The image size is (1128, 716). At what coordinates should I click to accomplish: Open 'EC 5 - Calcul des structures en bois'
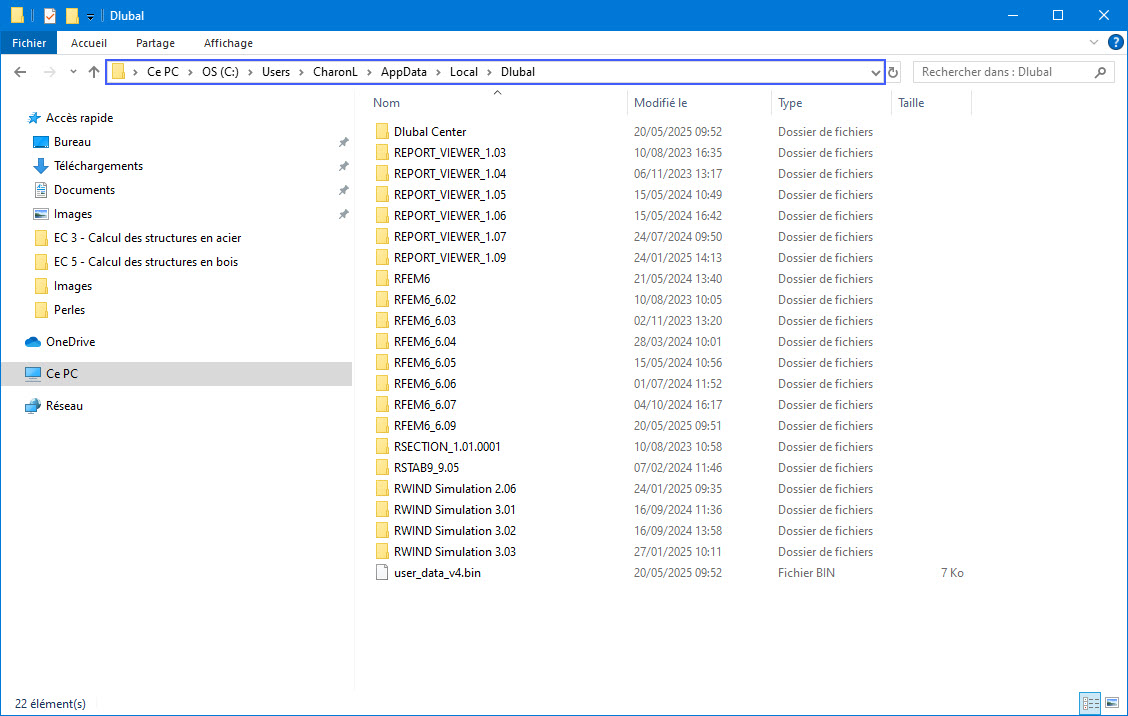coord(145,262)
